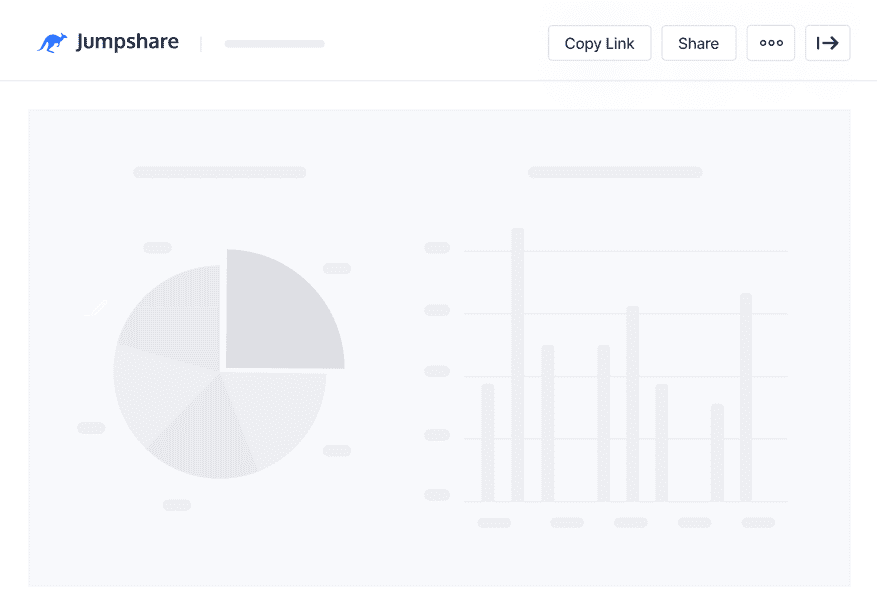Click the Share button
The image size is (878, 614).
tap(698, 43)
